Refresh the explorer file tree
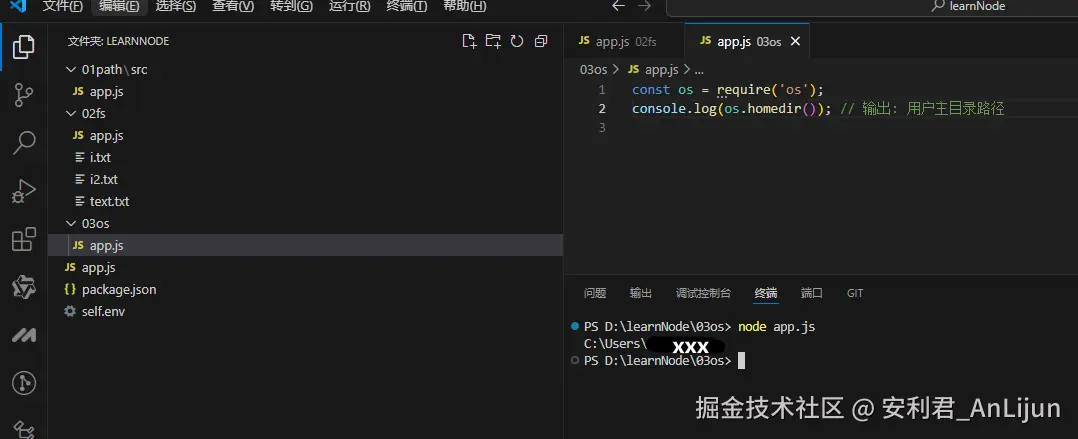1078x439 pixels. pos(517,41)
